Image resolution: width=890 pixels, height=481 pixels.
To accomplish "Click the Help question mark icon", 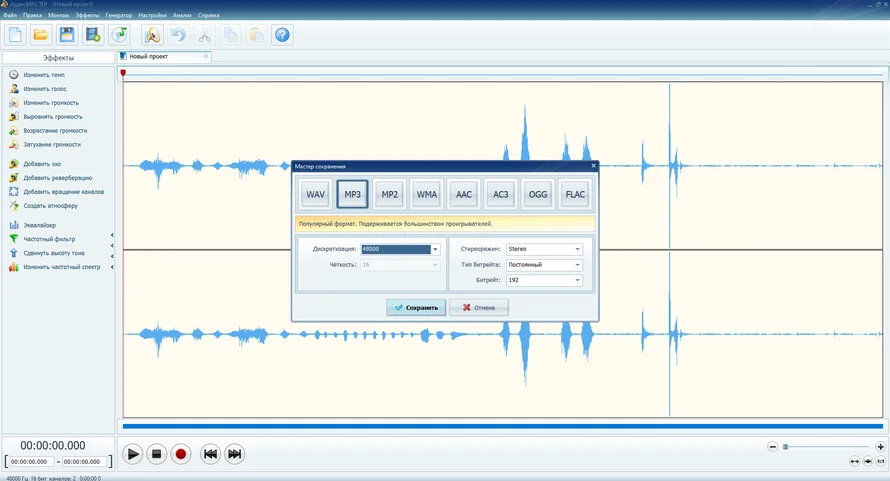I will (x=282, y=35).
